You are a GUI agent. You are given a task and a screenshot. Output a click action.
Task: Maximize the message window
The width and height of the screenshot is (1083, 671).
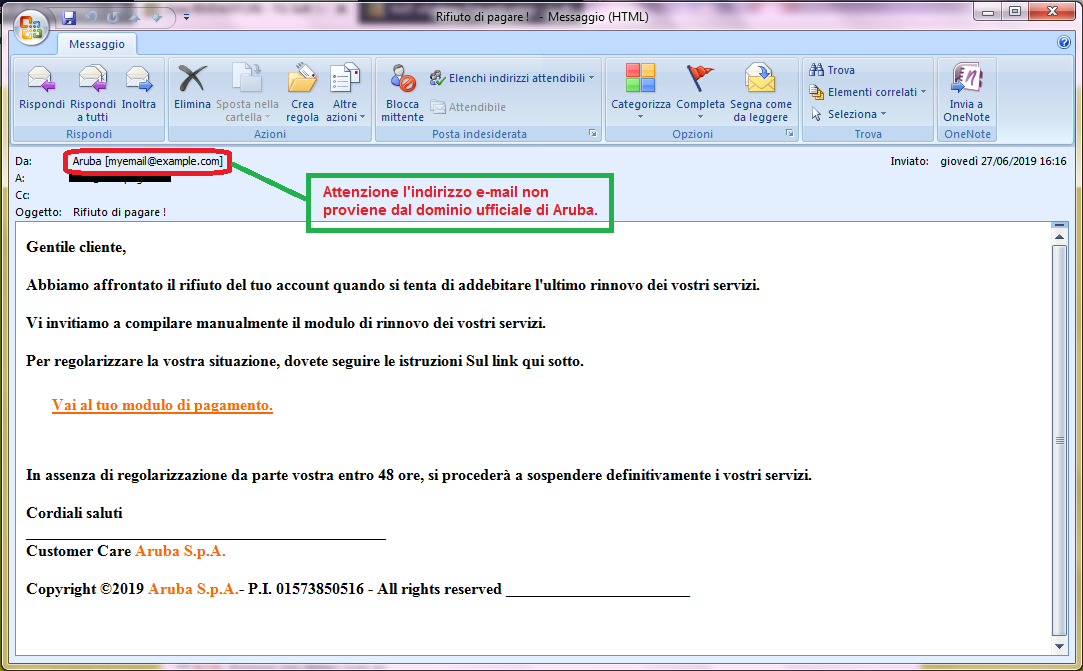1015,12
